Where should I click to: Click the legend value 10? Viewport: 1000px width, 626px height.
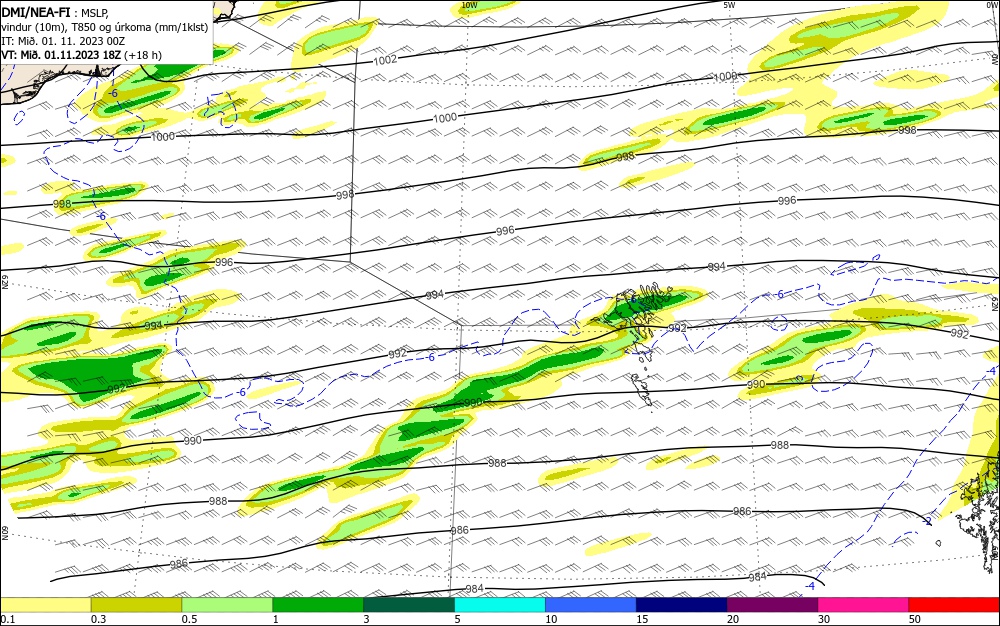[551, 620]
